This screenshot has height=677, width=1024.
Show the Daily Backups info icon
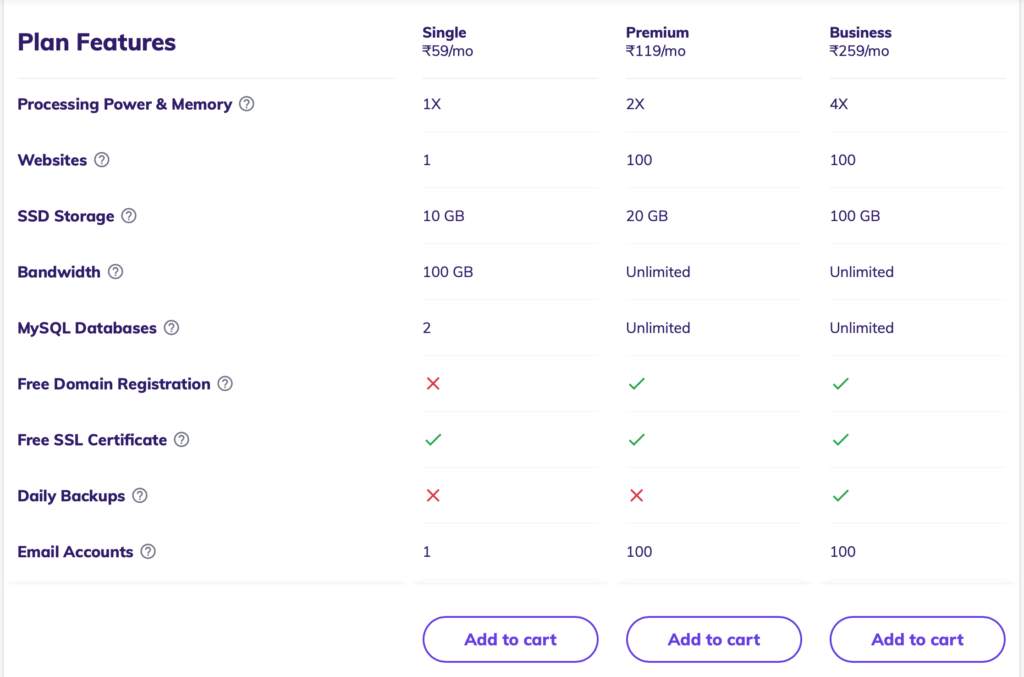[x=140, y=496]
